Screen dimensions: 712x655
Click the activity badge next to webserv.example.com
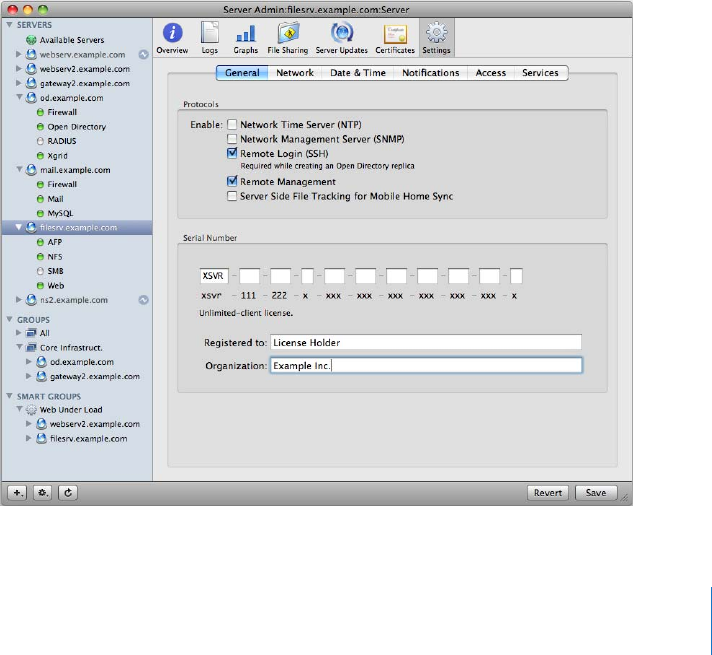143,55
